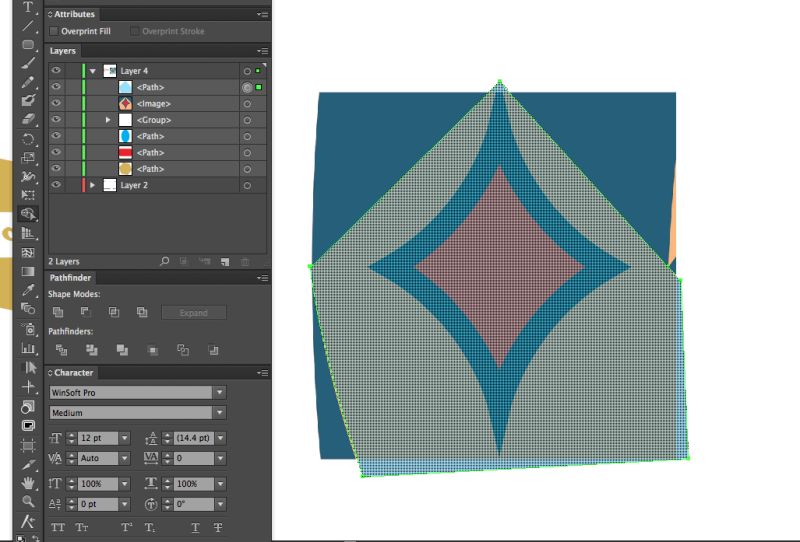Viewport: 800px width, 542px height.
Task: Apply Unite shape mode in Pathfinder
Action: point(58,312)
